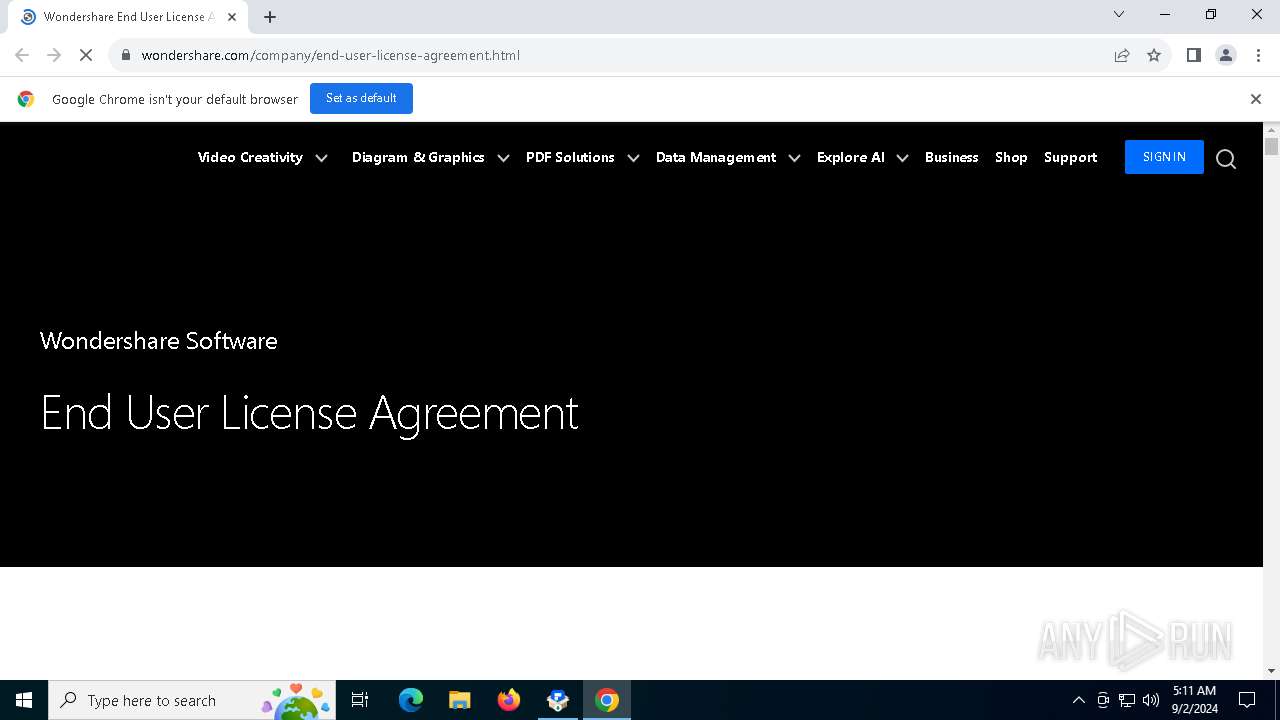
Task: Open the taskbar icon left of Chrome
Action: (558, 700)
